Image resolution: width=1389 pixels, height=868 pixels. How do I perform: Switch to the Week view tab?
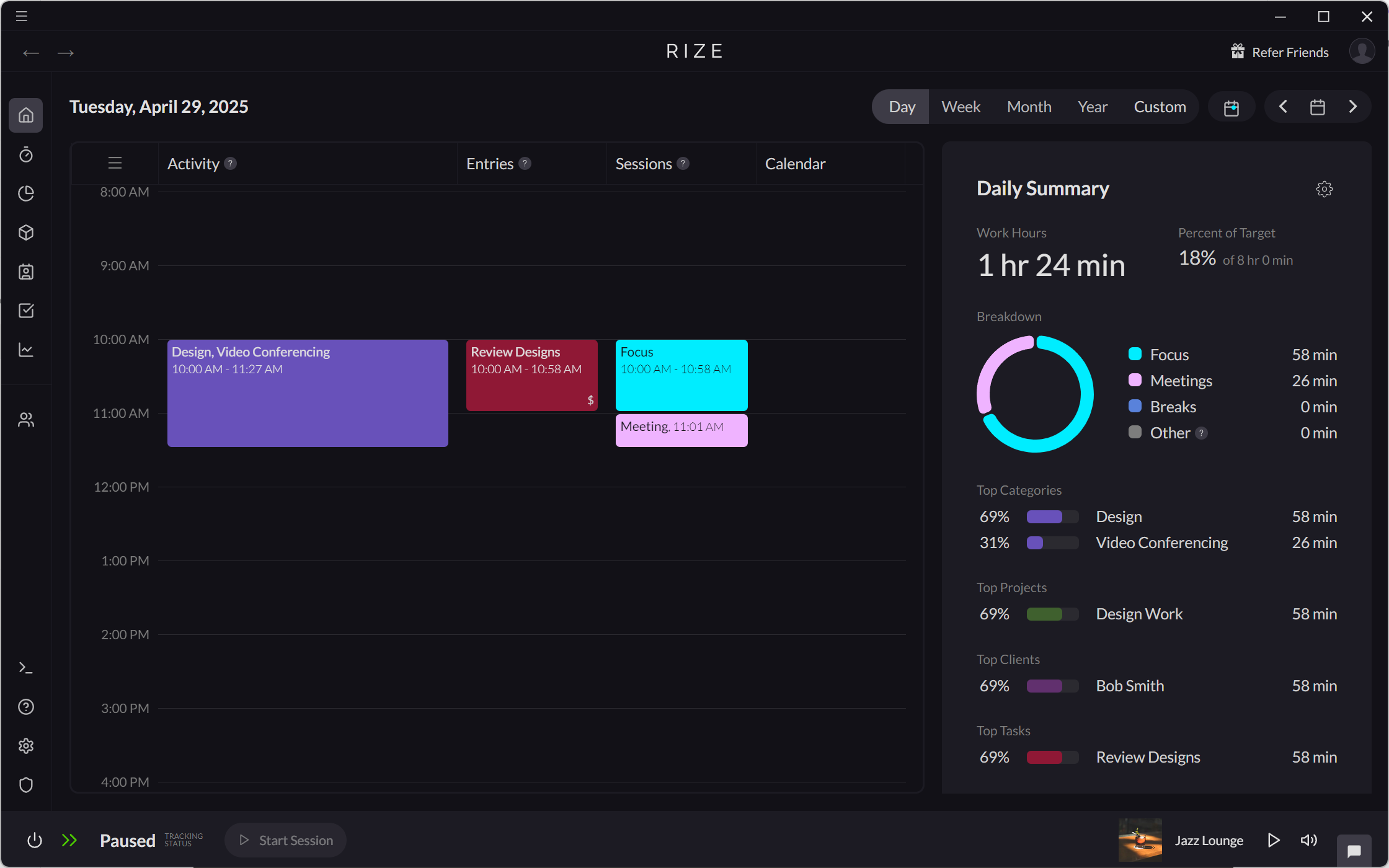(961, 107)
